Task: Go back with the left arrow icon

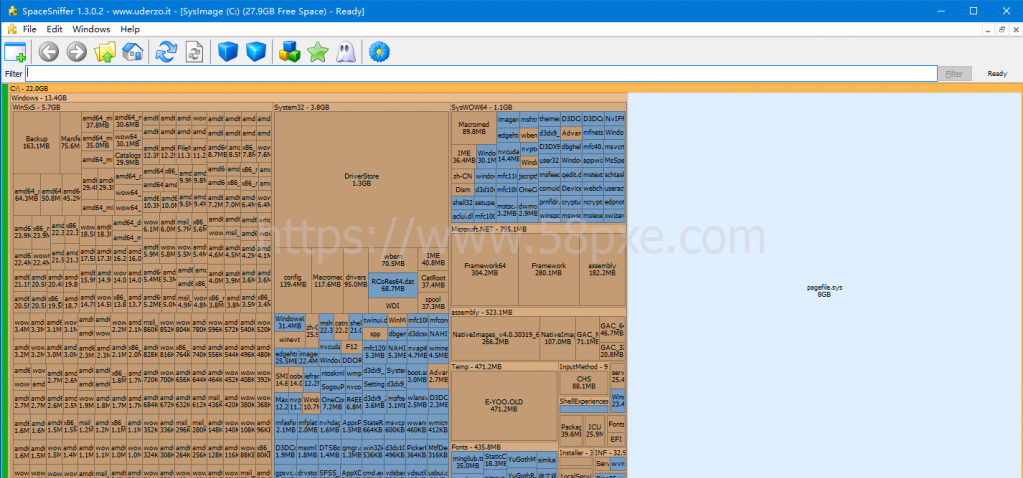Action: pos(49,52)
